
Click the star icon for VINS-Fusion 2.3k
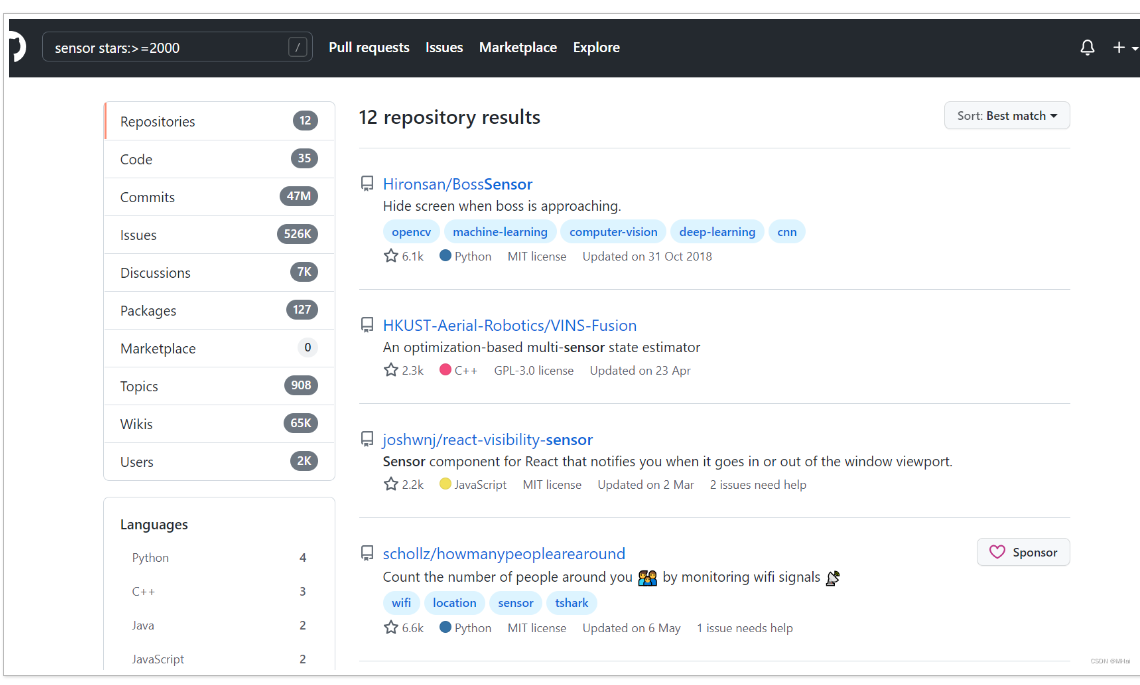click(390, 370)
